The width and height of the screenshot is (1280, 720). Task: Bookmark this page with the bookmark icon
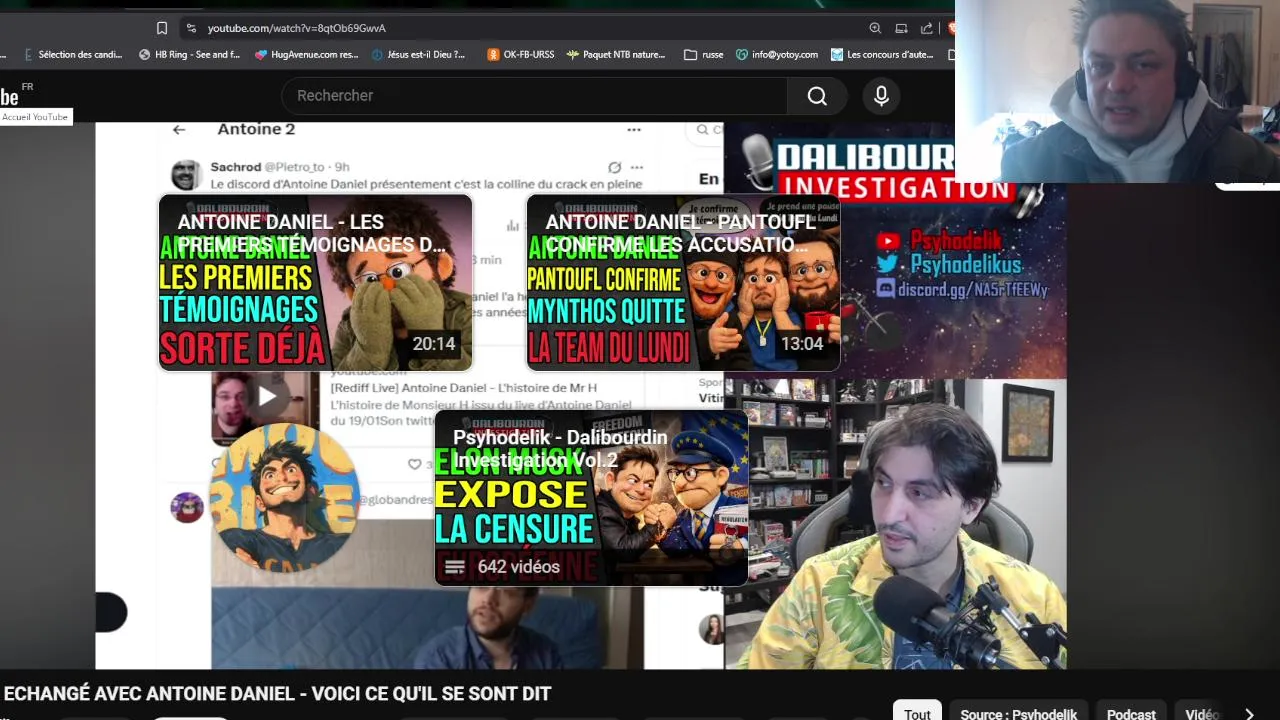pos(162,28)
